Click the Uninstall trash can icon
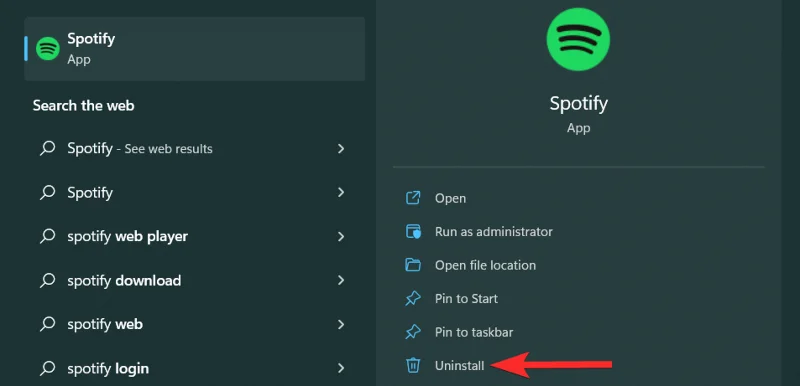Screen dimensions: 800x386 point(413,365)
